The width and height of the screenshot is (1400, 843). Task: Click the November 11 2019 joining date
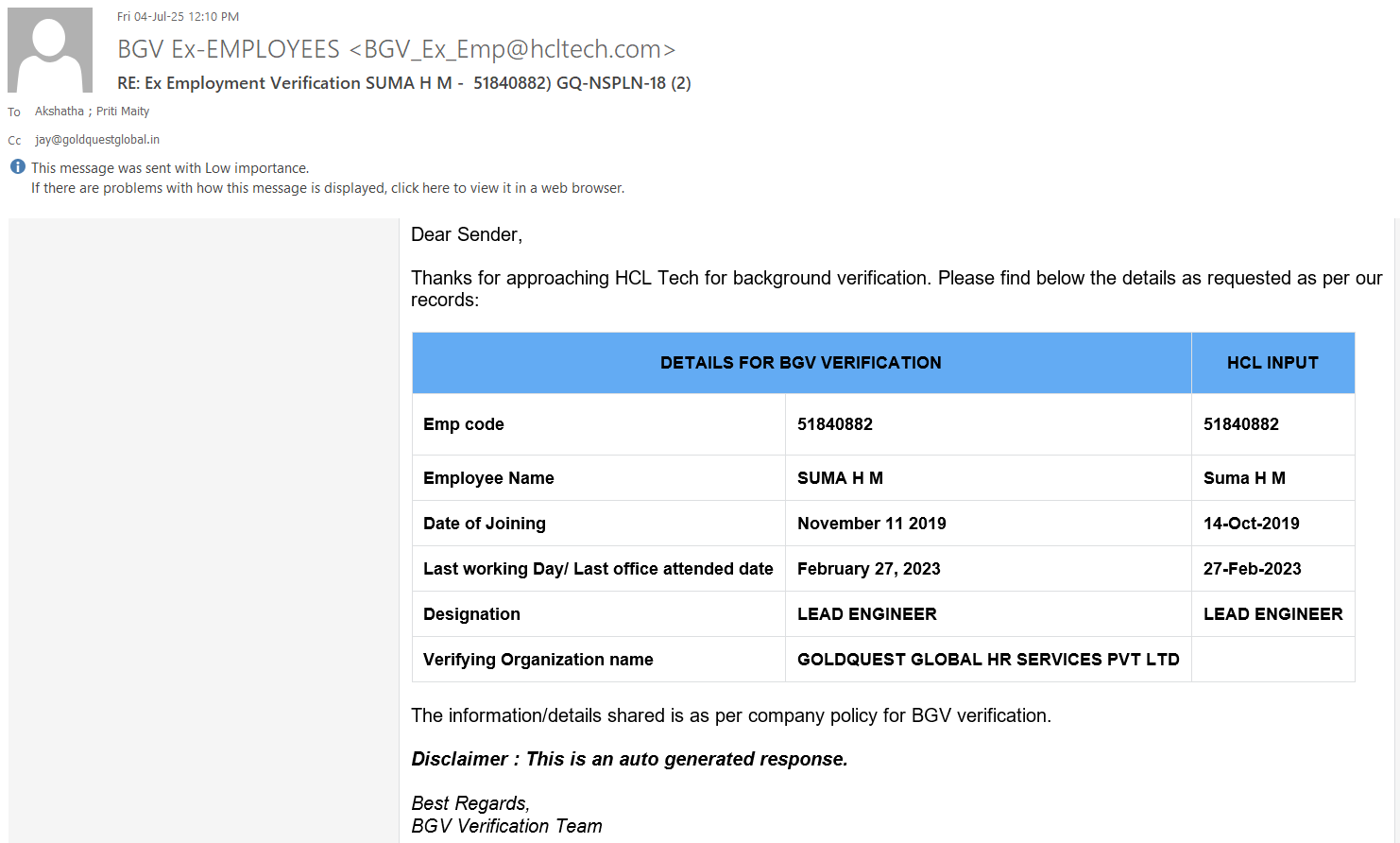[871, 524]
